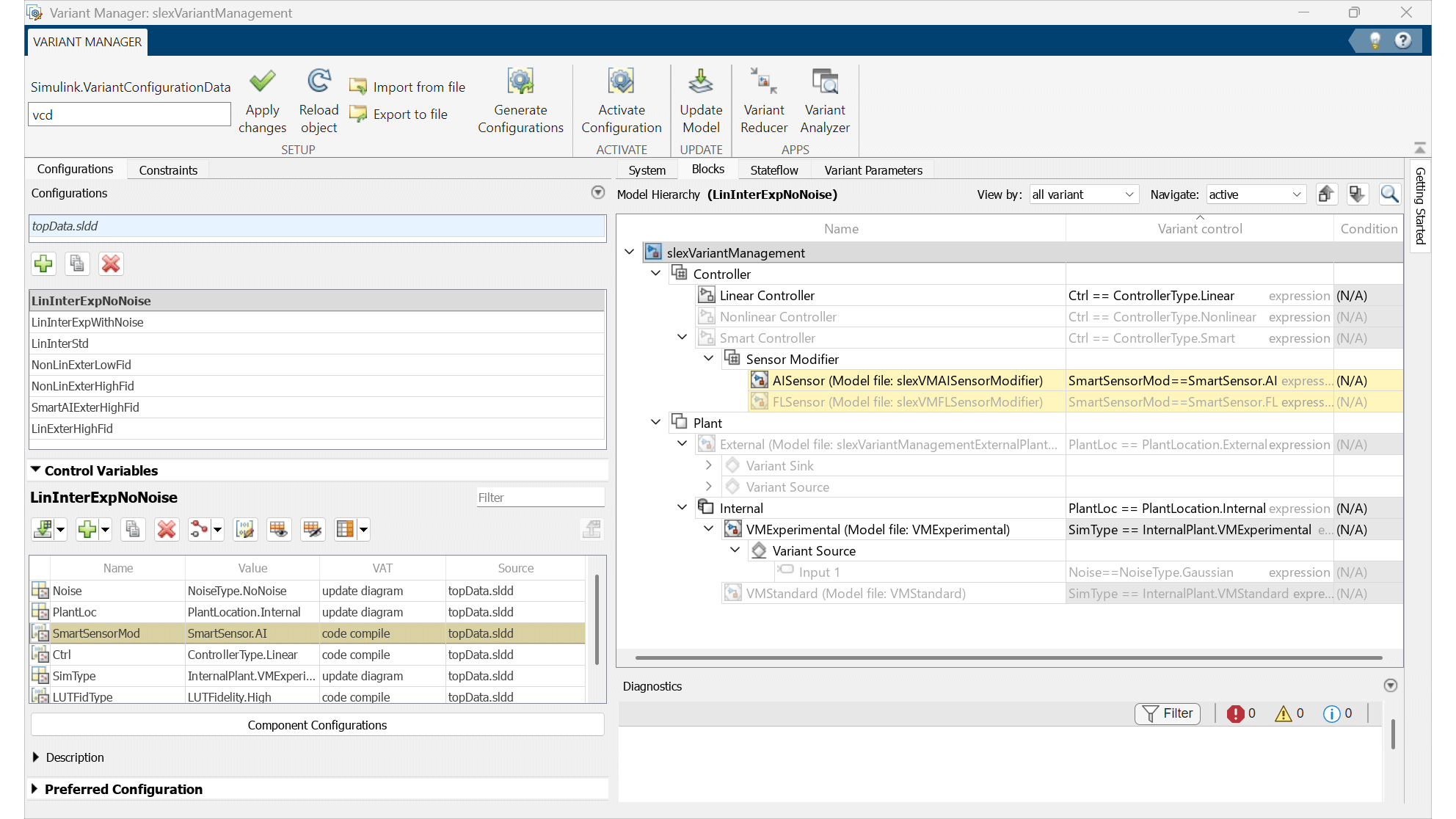Copy selected configuration icon

pyautogui.click(x=77, y=263)
